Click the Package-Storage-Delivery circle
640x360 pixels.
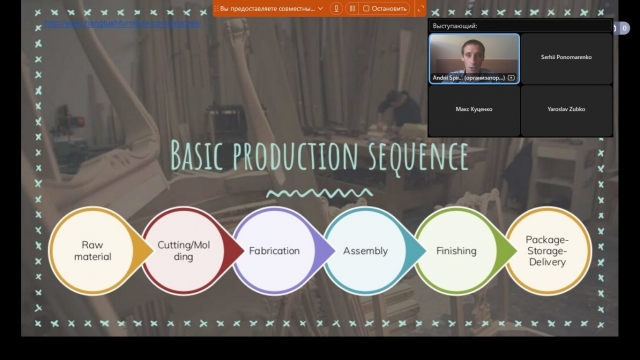(548, 251)
